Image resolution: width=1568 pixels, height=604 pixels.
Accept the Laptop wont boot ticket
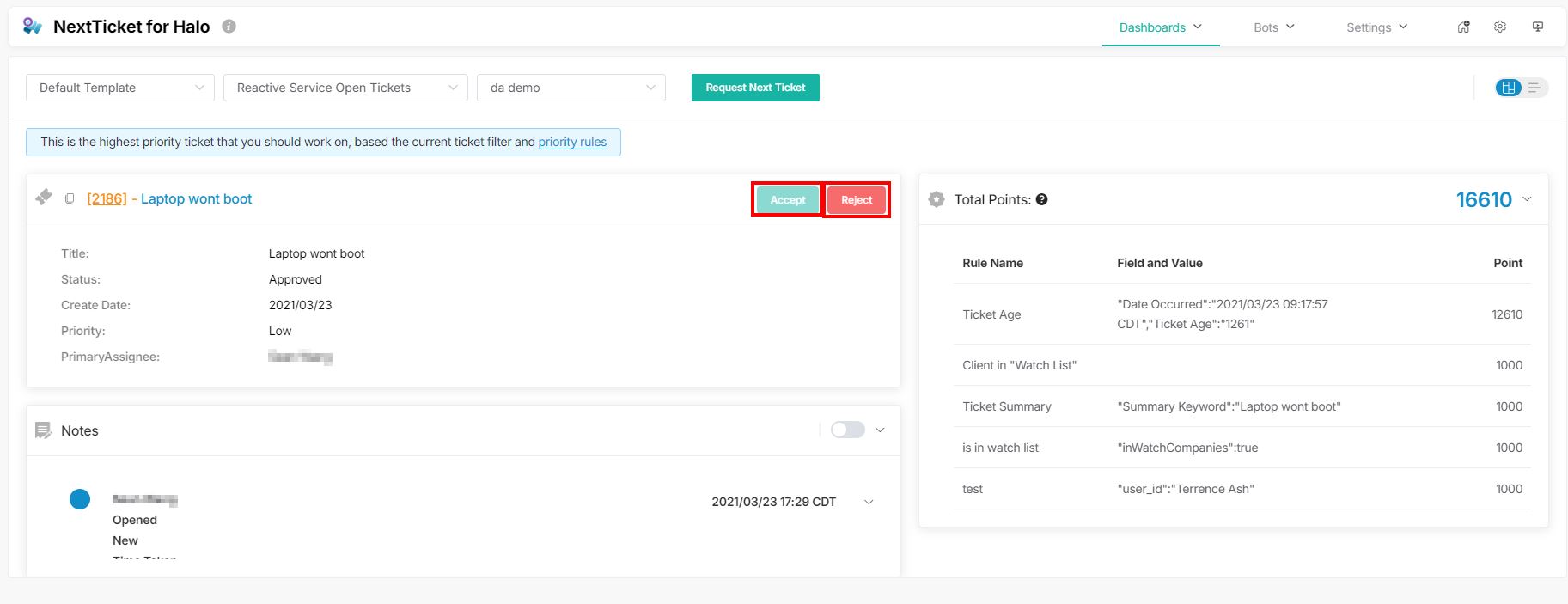(787, 200)
